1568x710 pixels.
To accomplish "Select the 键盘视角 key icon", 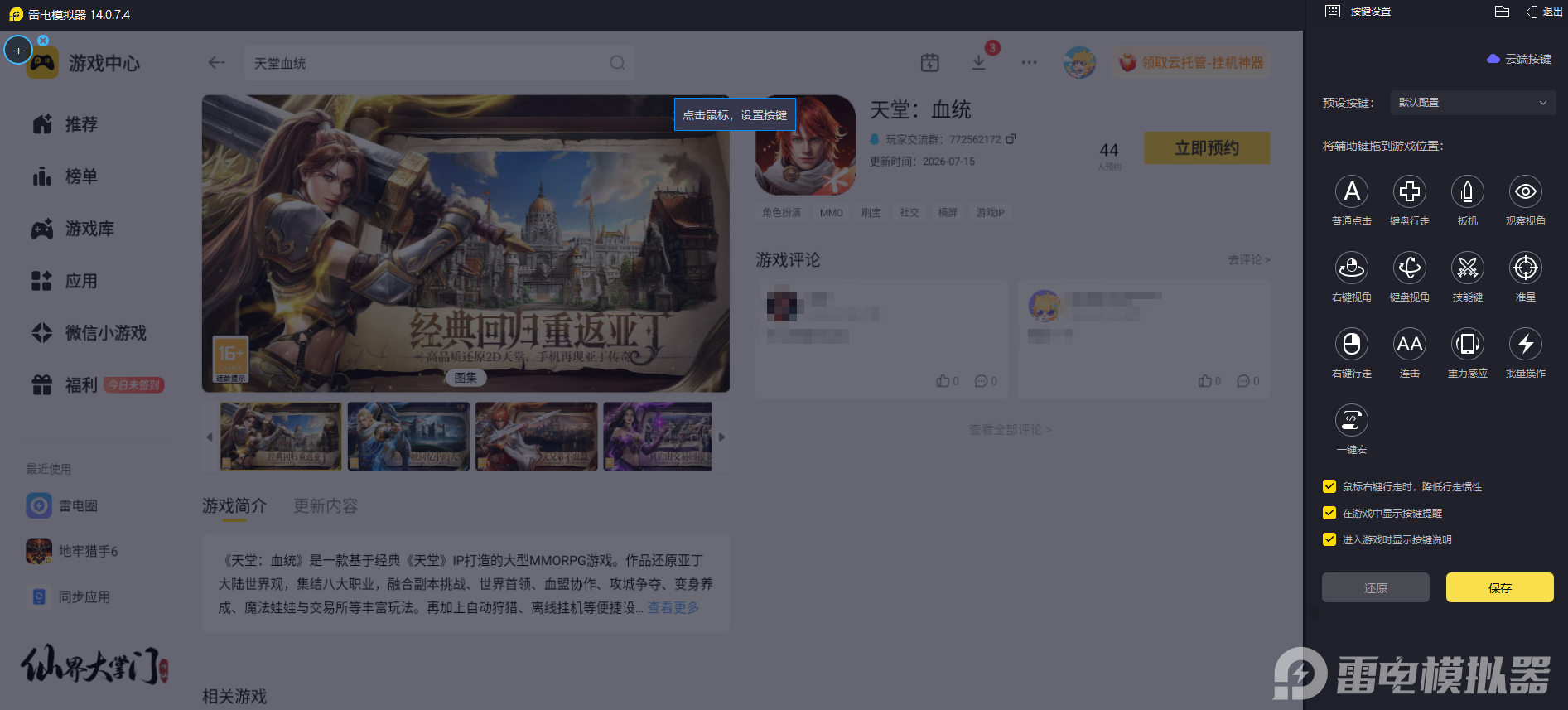I will (x=1410, y=268).
